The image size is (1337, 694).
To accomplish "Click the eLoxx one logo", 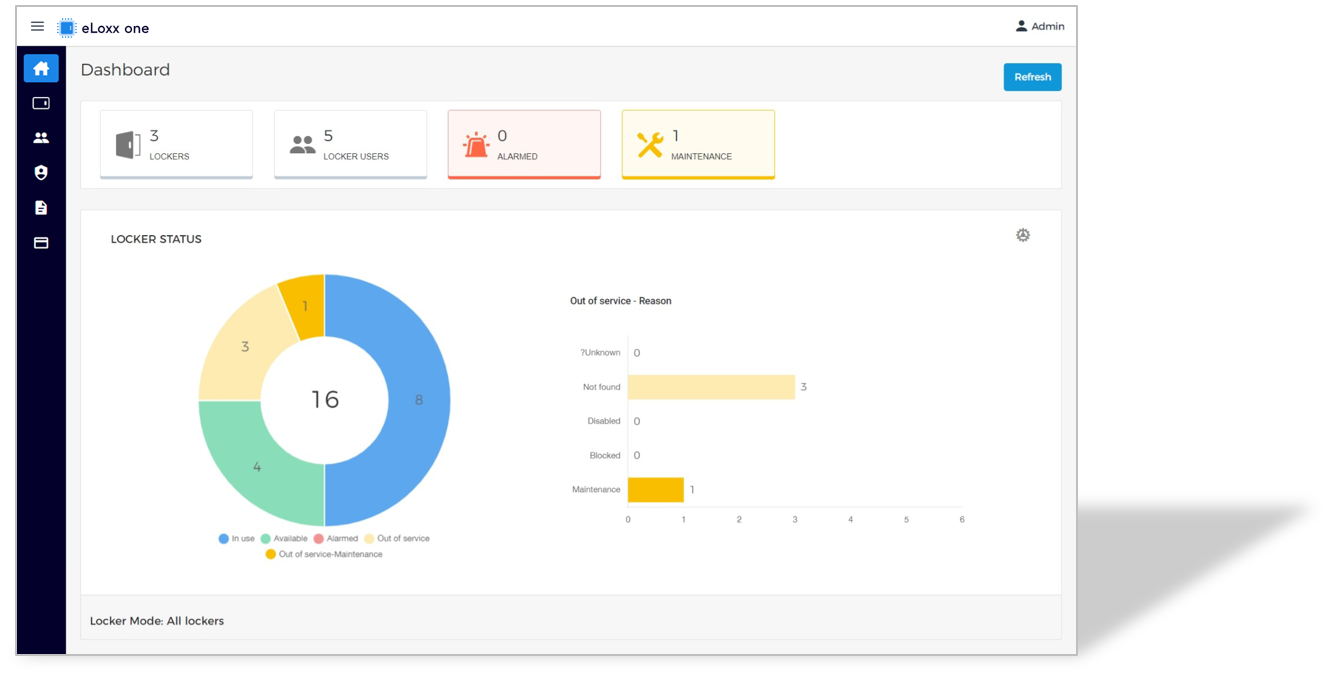I will point(103,28).
